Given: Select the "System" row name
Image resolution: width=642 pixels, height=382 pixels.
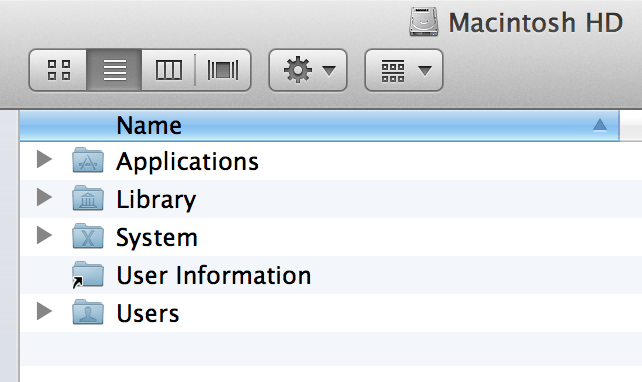Looking at the screenshot, I should [157, 238].
